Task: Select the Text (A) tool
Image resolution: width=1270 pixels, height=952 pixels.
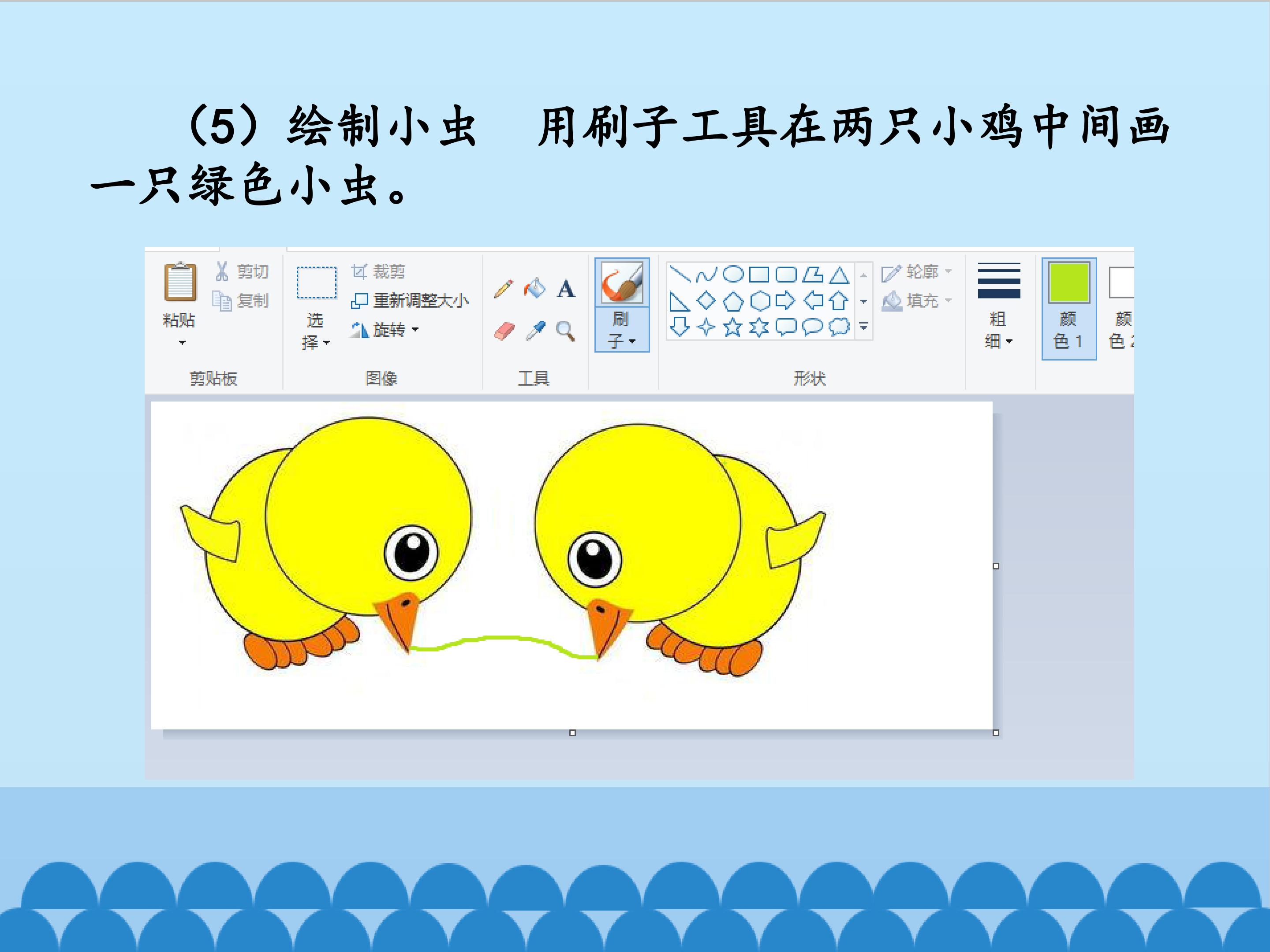Action: 566,289
